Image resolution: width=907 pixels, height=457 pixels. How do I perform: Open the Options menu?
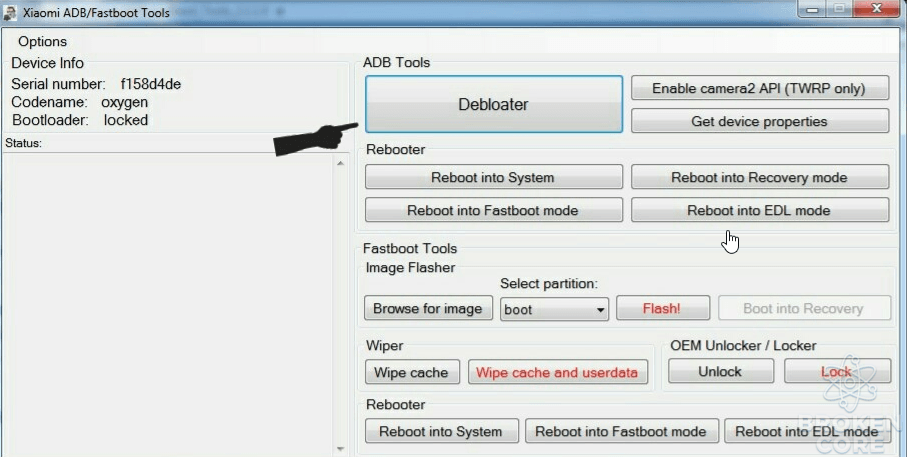pyautogui.click(x=42, y=42)
